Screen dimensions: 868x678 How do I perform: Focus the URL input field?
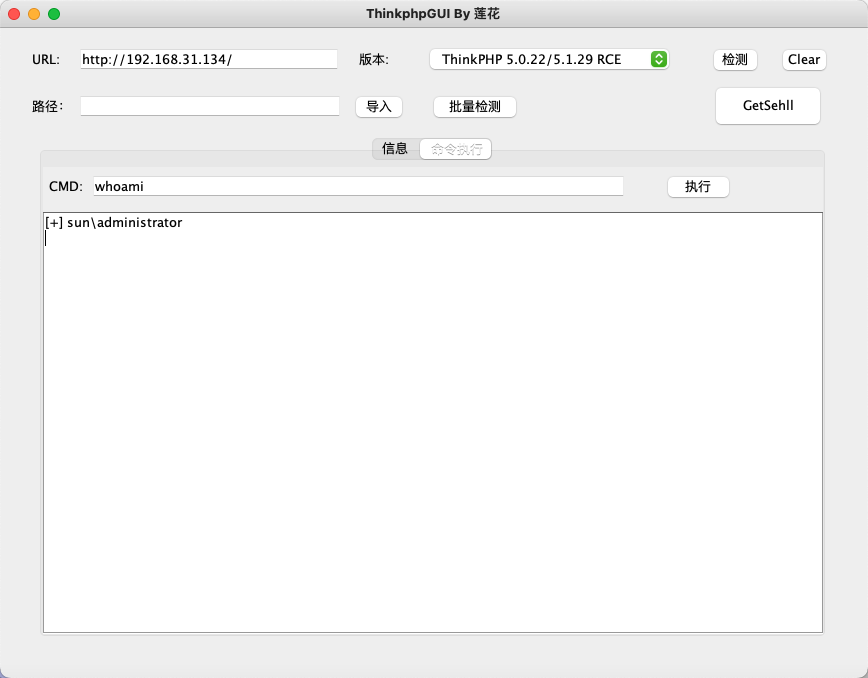(209, 59)
